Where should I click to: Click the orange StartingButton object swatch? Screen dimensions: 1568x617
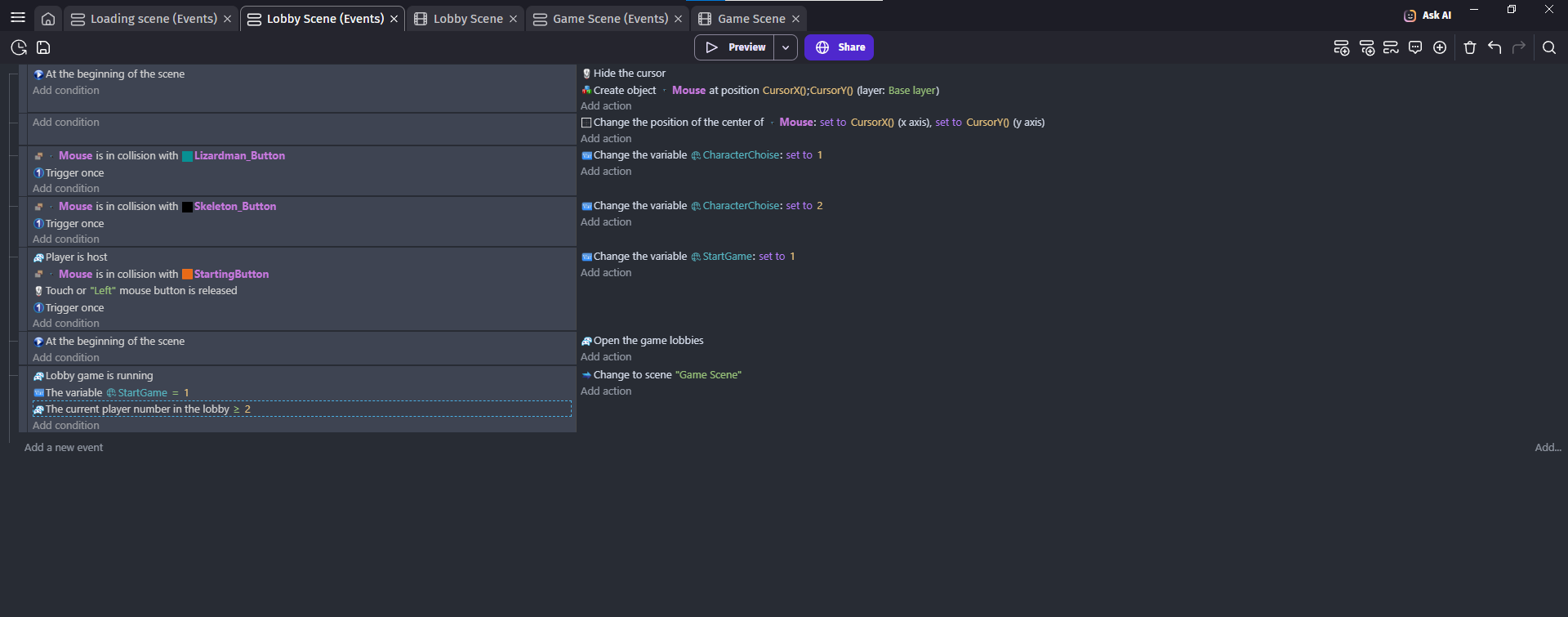pyautogui.click(x=187, y=275)
